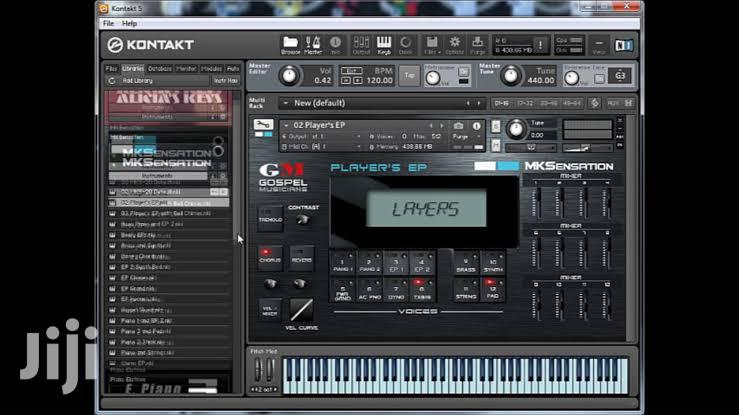Click the View minimize icon
Viewport: 739px width, 415px height.
point(599,45)
